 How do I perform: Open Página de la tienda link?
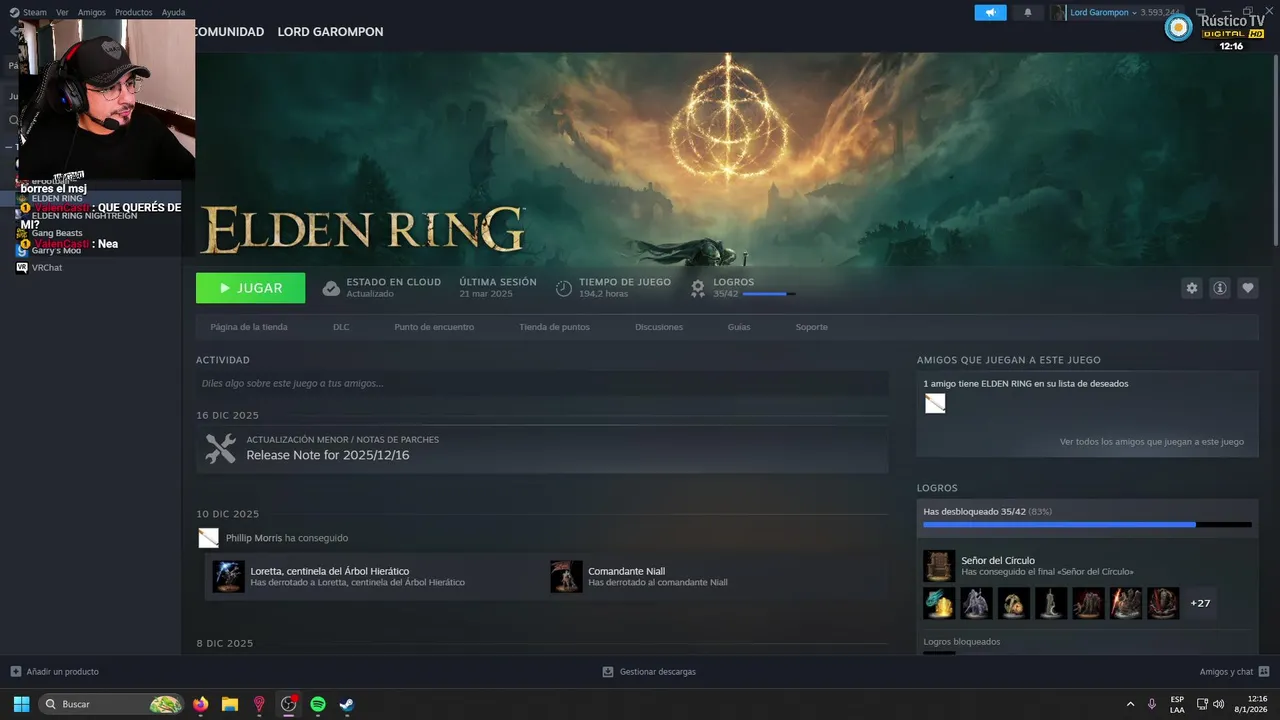click(249, 327)
